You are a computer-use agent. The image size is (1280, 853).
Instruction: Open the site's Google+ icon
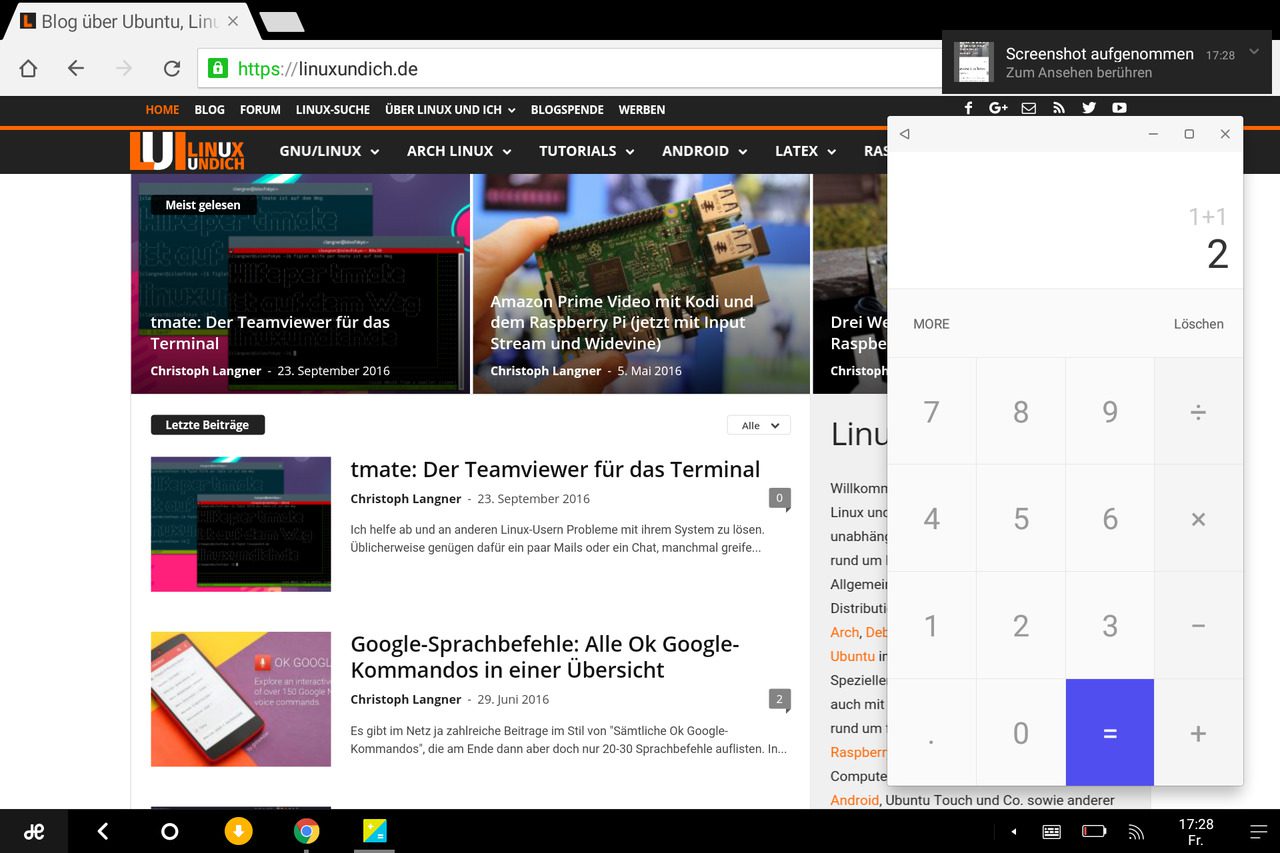pos(998,108)
